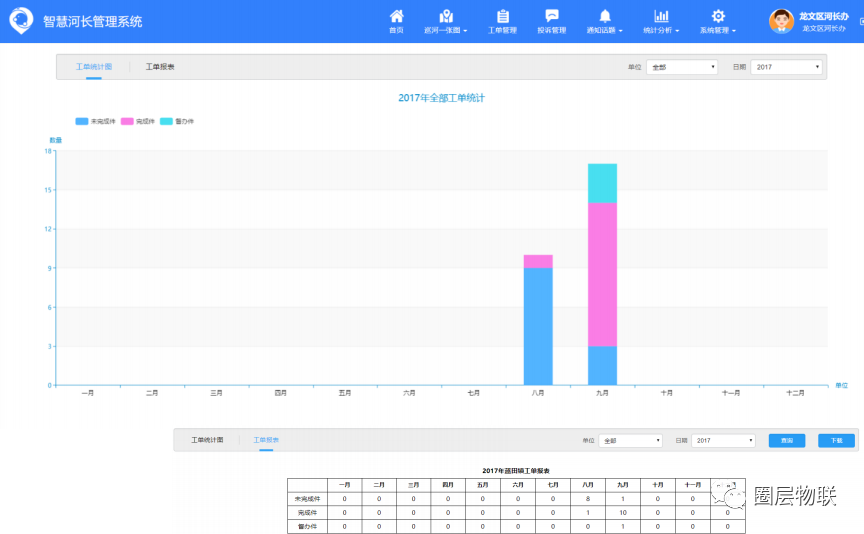864x534 pixels.
Task: Click 一月 label on chart axis
Action: pyautogui.click(x=88, y=393)
